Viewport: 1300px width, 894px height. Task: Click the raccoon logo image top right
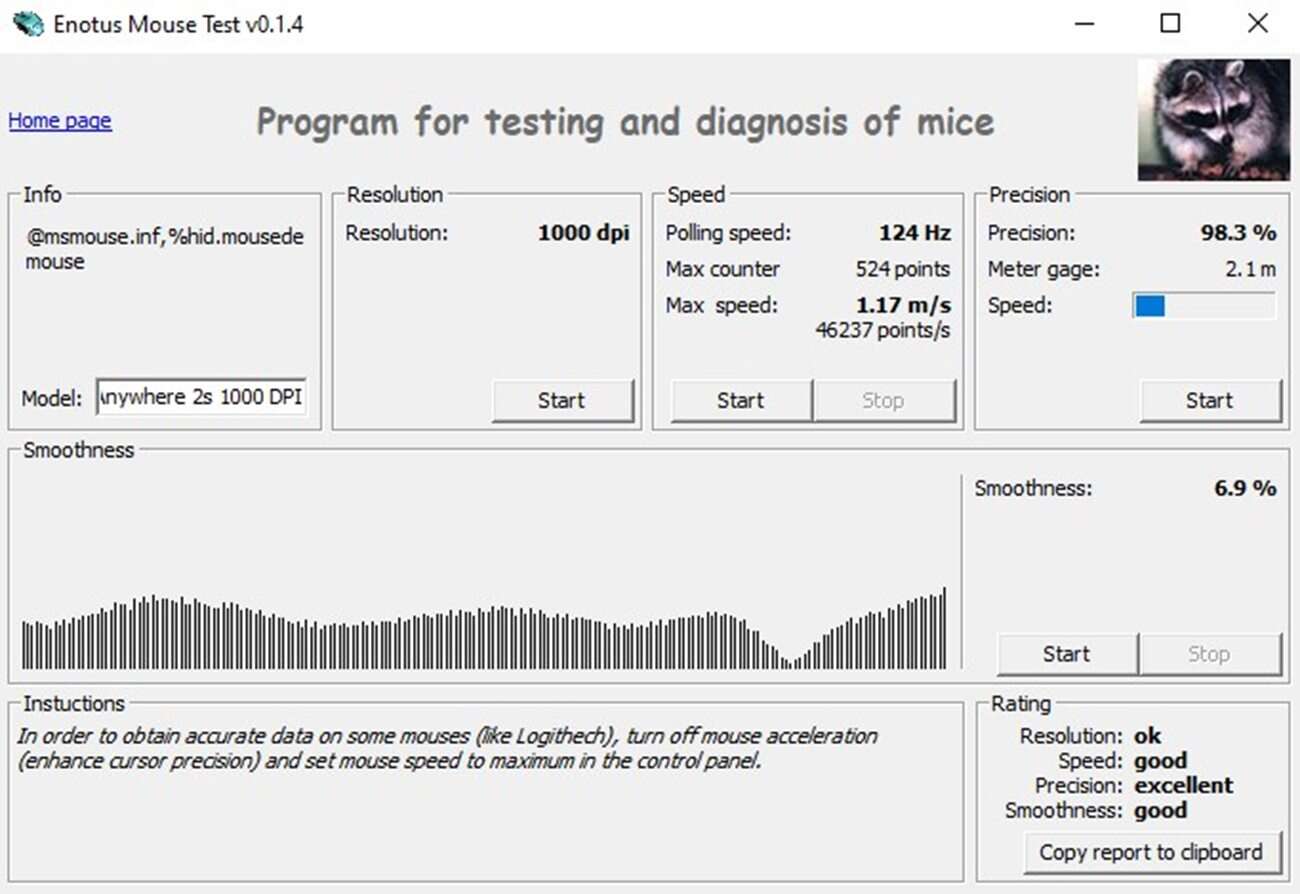tap(1212, 119)
